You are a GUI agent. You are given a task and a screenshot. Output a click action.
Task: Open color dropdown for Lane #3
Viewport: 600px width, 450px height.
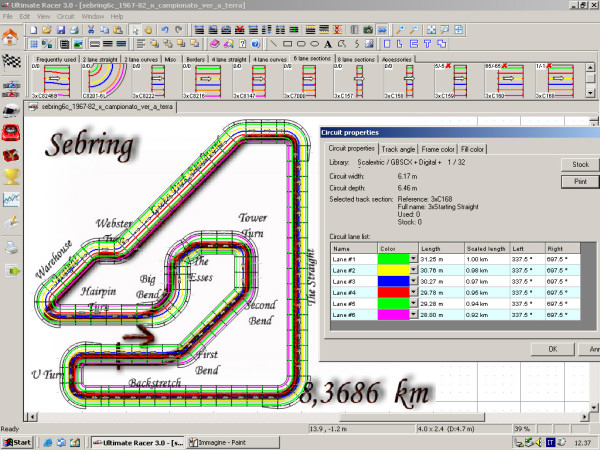point(413,281)
